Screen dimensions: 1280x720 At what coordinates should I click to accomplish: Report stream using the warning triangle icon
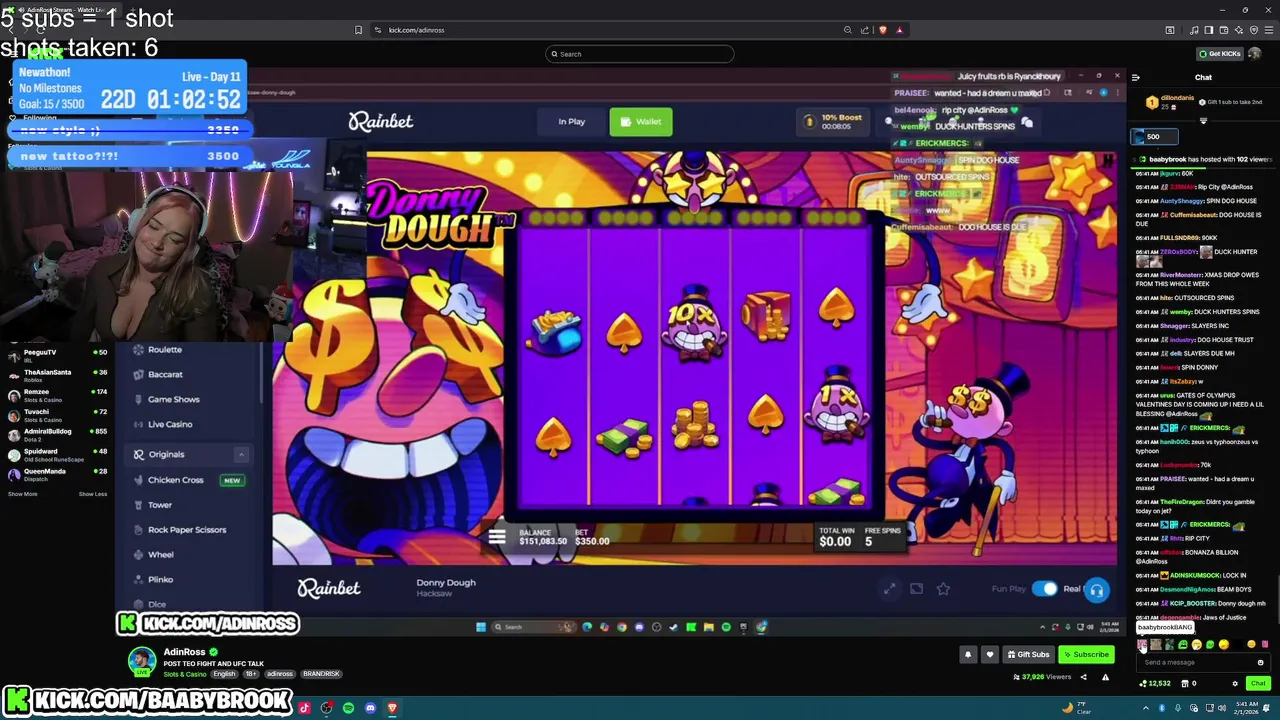(1105, 677)
